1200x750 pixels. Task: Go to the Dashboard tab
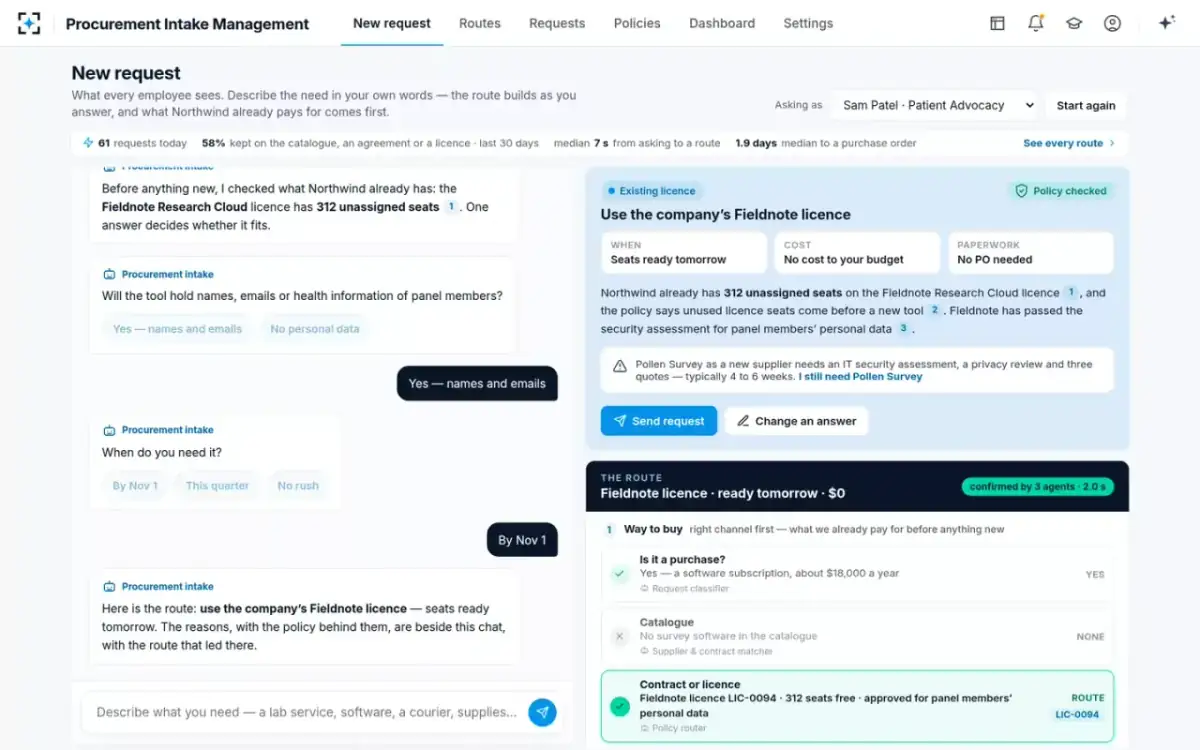coord(722,23)
